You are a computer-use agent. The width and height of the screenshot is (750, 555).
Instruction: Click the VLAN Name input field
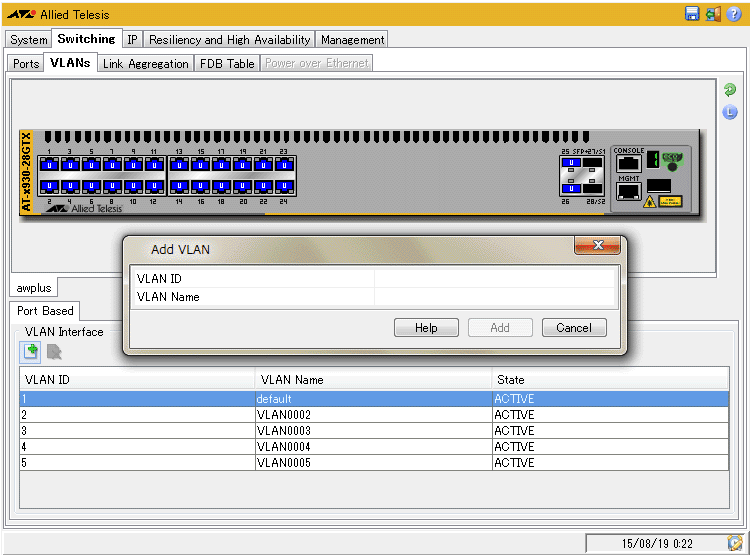click(x=495, y=297)
